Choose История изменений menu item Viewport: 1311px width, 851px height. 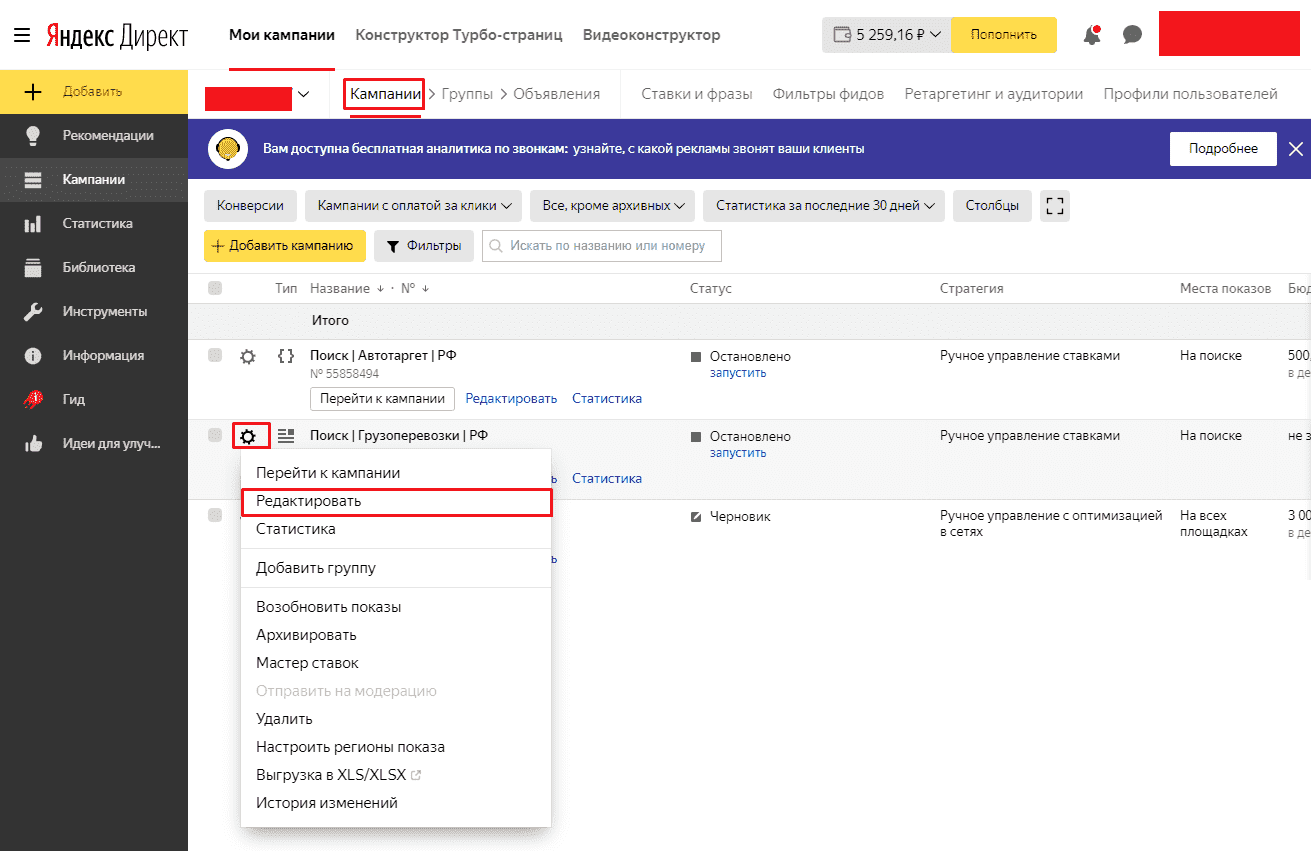[x=396, y=803]
